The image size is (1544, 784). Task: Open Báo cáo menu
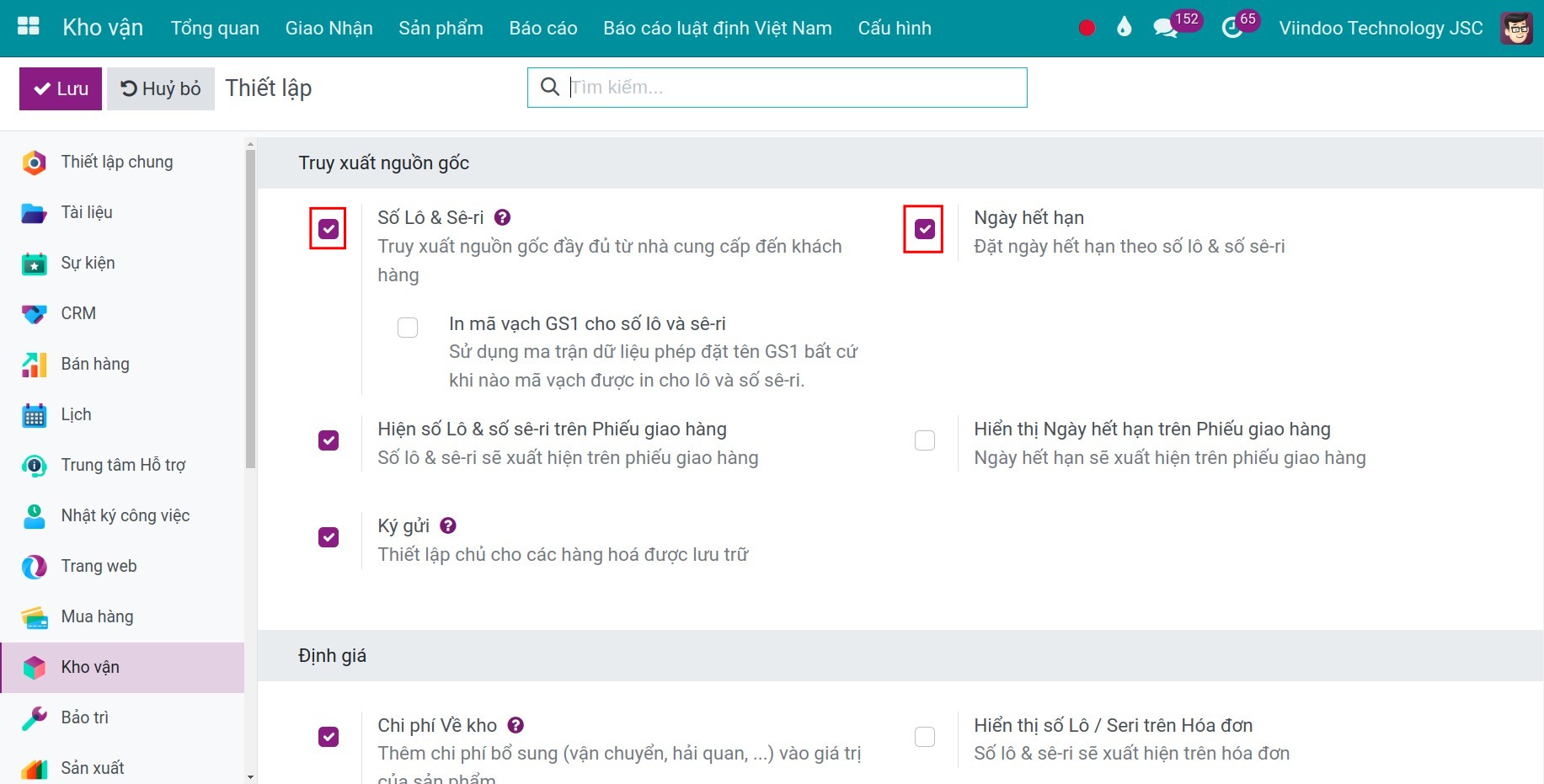(x=543, y=28)
